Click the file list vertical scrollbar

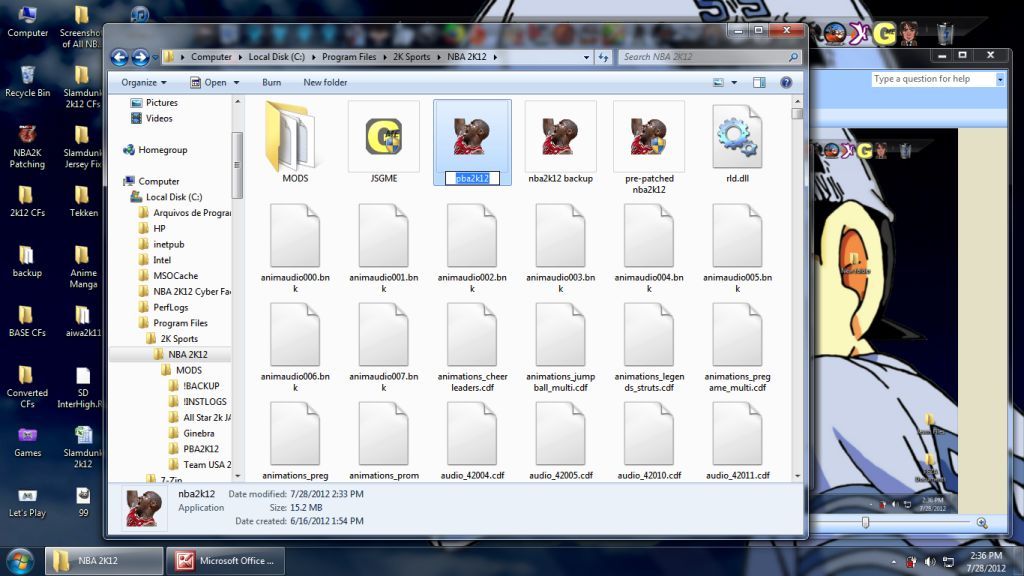coord(797,289)
